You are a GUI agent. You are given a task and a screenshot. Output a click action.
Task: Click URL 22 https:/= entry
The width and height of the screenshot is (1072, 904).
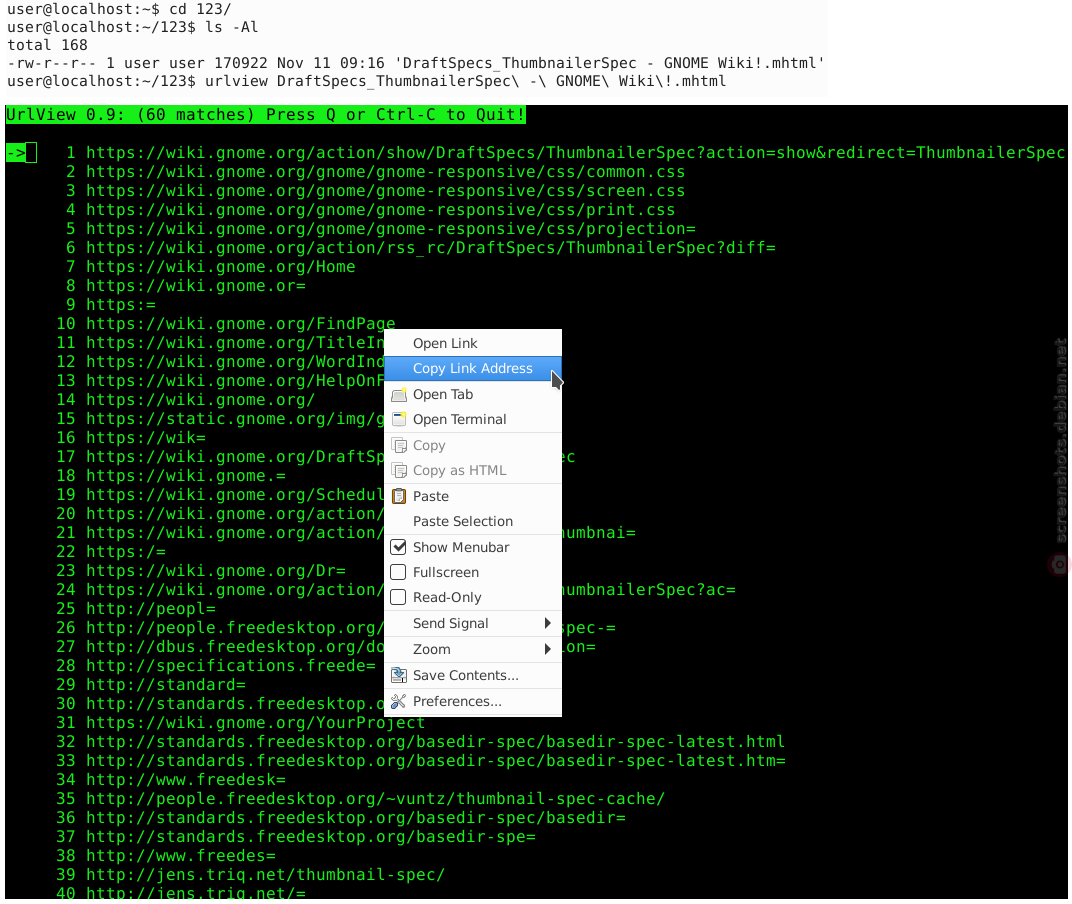[126, 552]
